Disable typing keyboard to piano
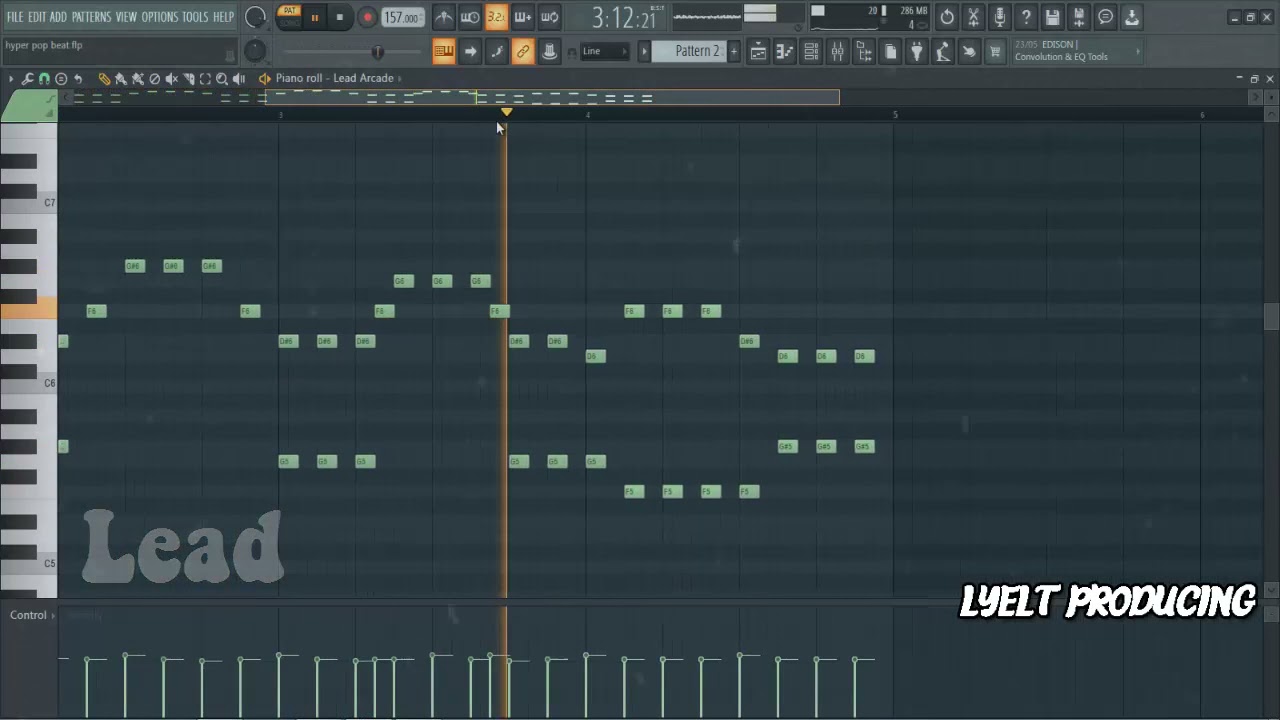1280x720 pixels. pyautogui.click(x=443, y=52)
